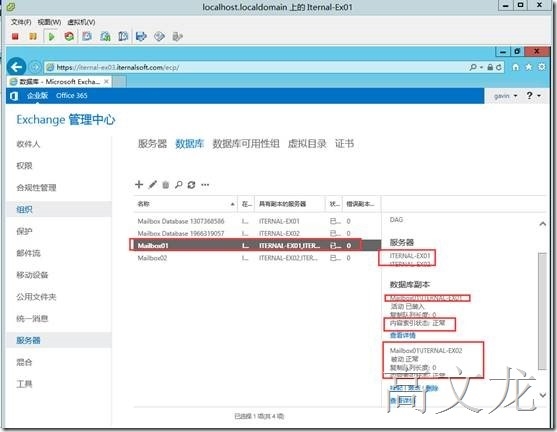
Task: Click the orange pause VM toolbar icon
Action: (x=33, y=36)
